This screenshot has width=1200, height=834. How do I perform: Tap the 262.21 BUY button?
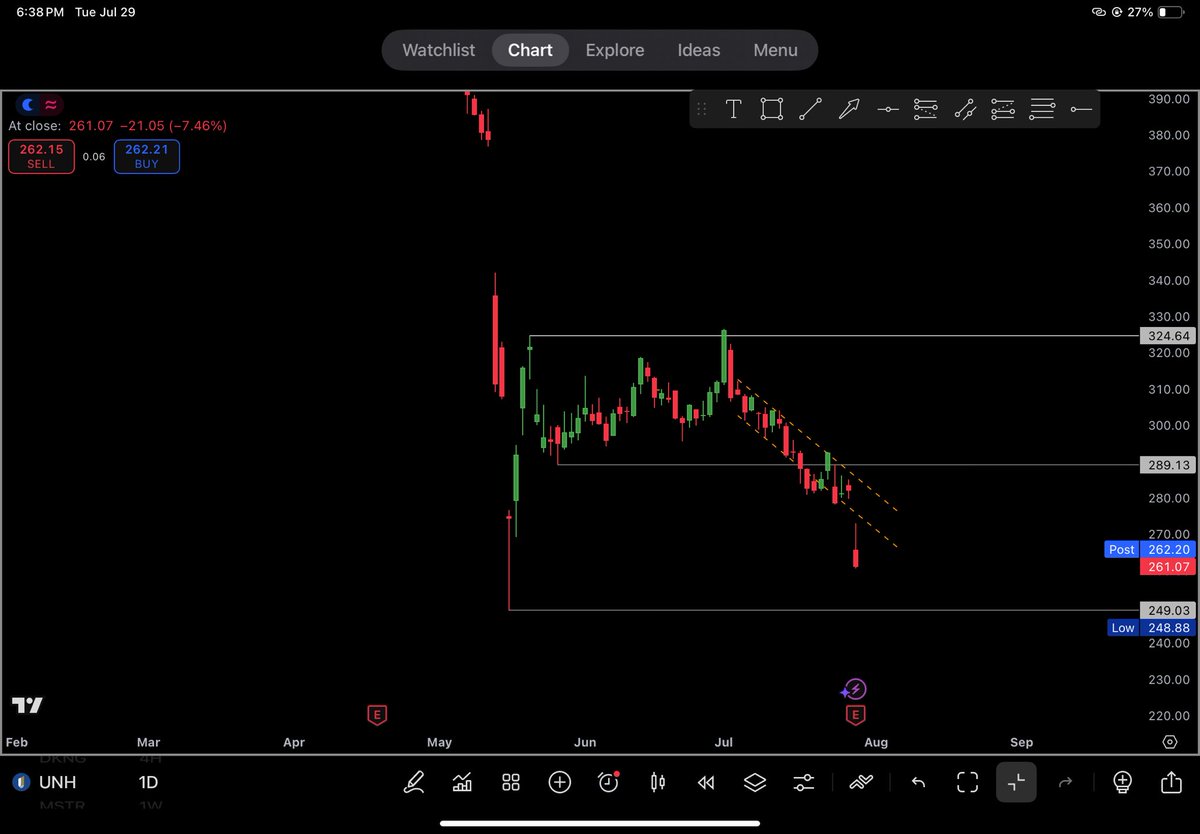[x=147, y=156]
